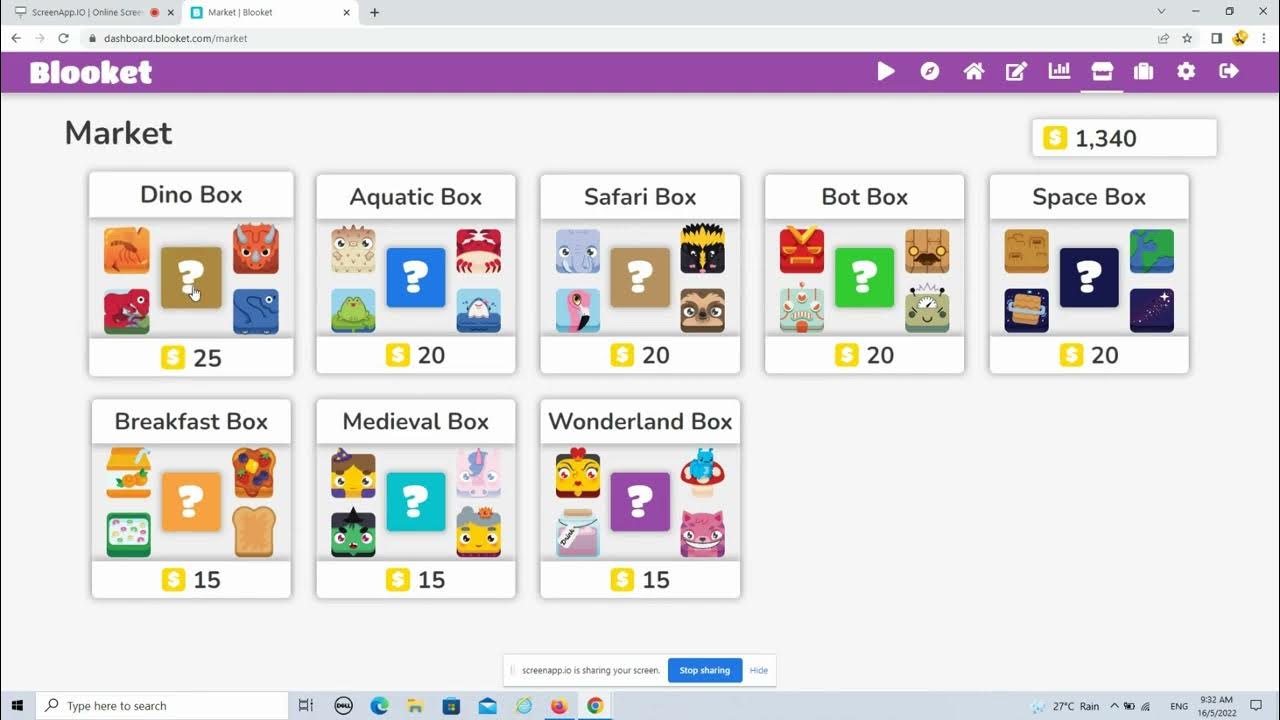Open the Breakfast Box orange question block
Viewport: 1280px width, 720px height.
(191, 502)
